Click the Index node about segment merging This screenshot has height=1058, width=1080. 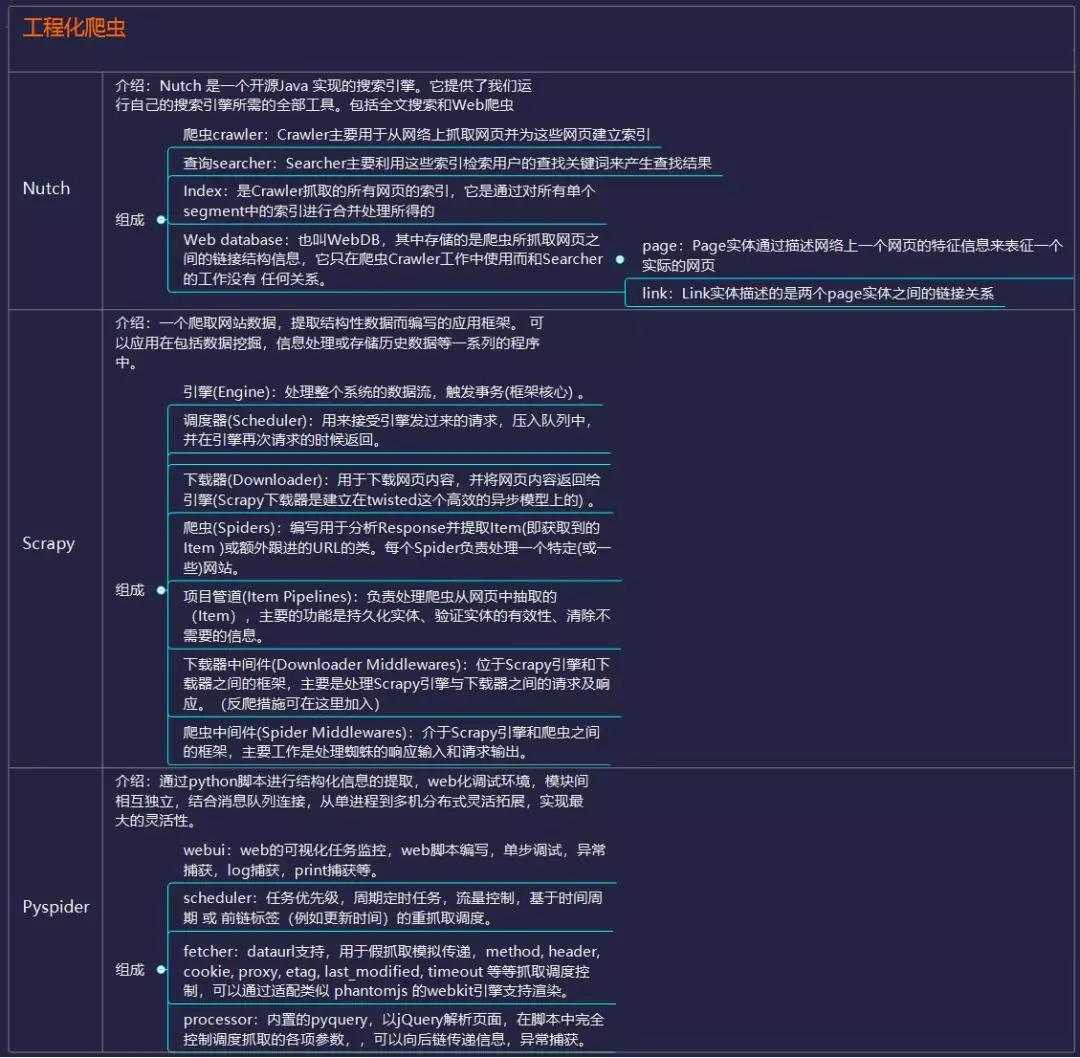pyautogui.click(x=389, y=201)
